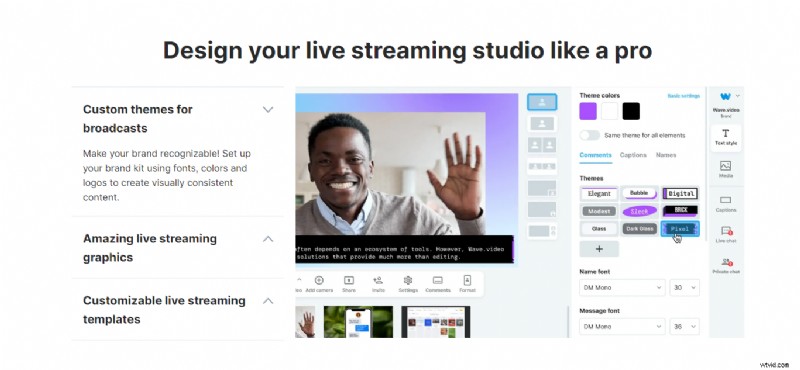
Task: Select the multi-person grid layout
Action: pos(542,166)
